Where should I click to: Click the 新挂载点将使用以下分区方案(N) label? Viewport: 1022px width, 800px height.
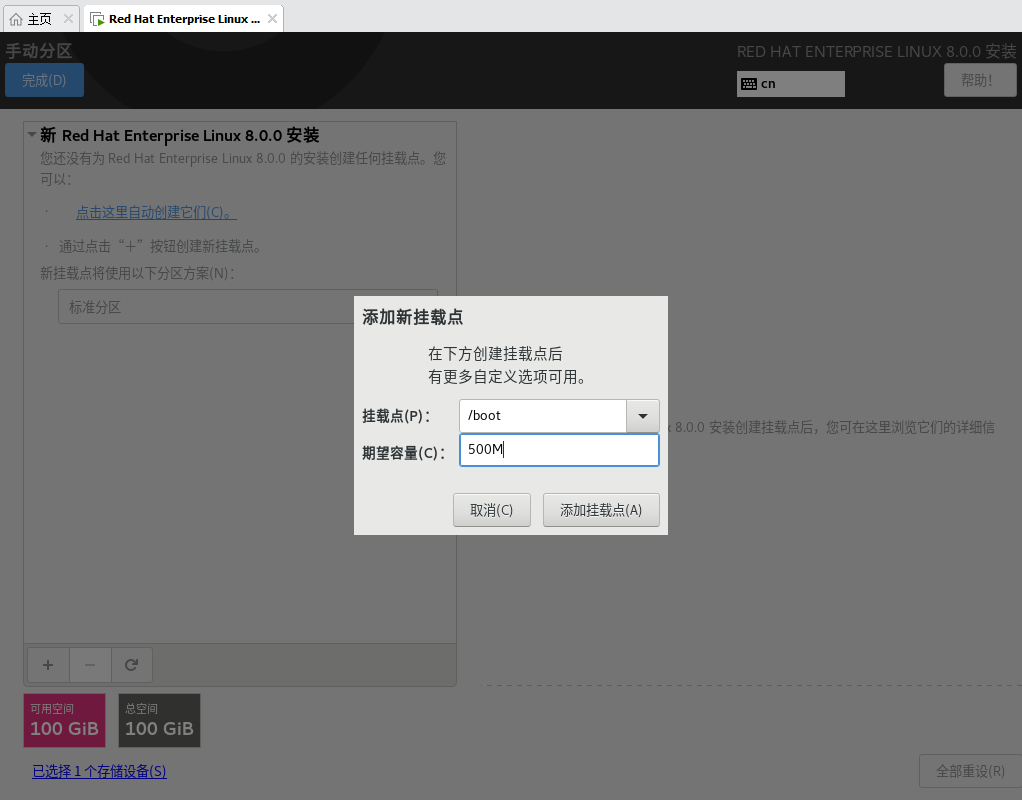pos(137,273)
